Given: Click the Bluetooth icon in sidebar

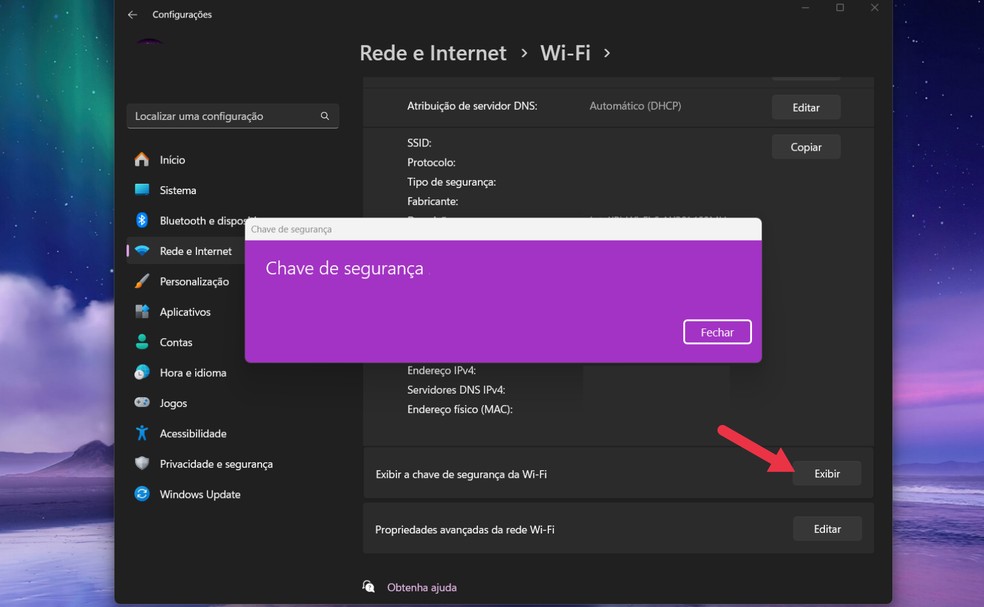Looking at the screenshot, I should click(x=142, y=220).
